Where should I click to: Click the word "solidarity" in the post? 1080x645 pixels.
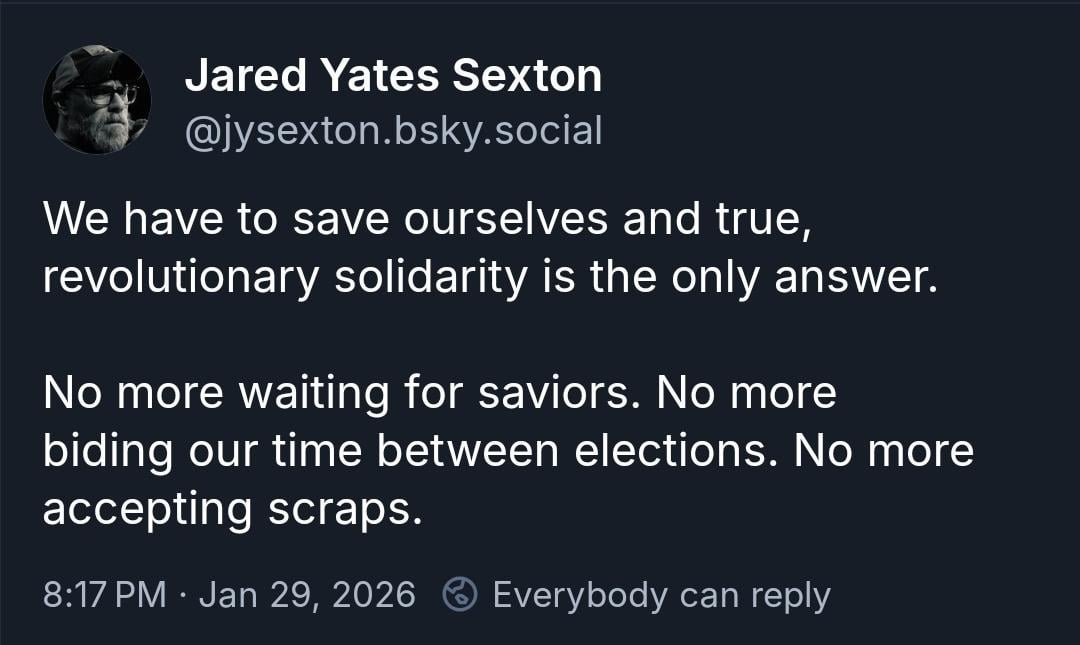pos(430,278)
